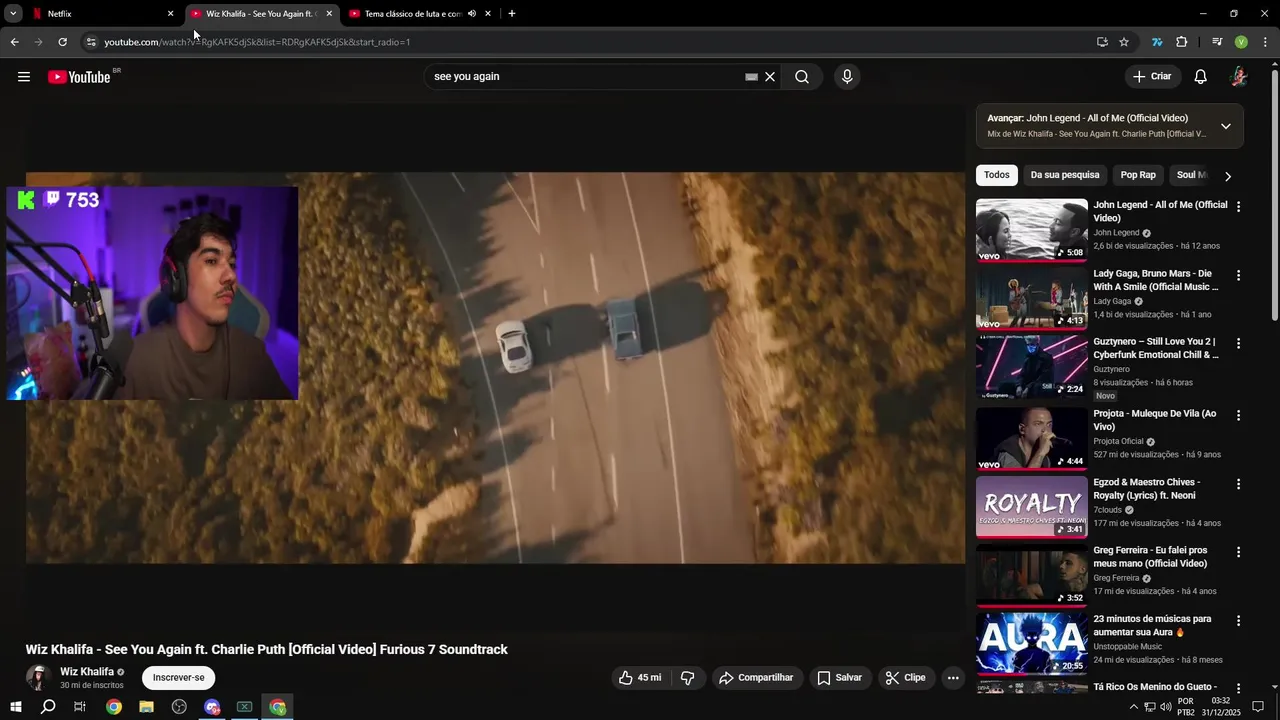Start voice search with microphone
This screenshot has width=1280, height=720.
point(847,77)
